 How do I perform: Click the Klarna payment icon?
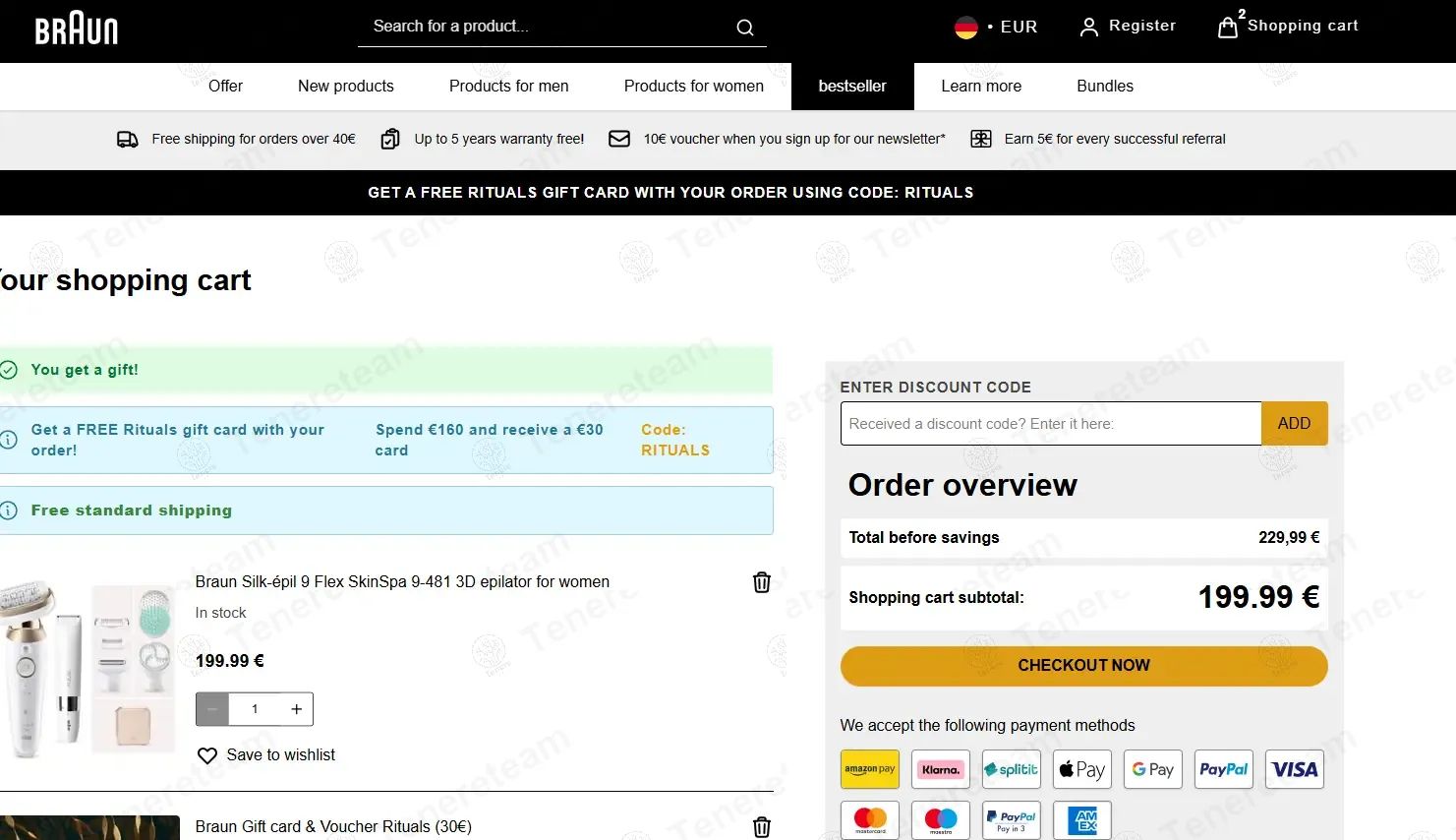coord(941,769)
